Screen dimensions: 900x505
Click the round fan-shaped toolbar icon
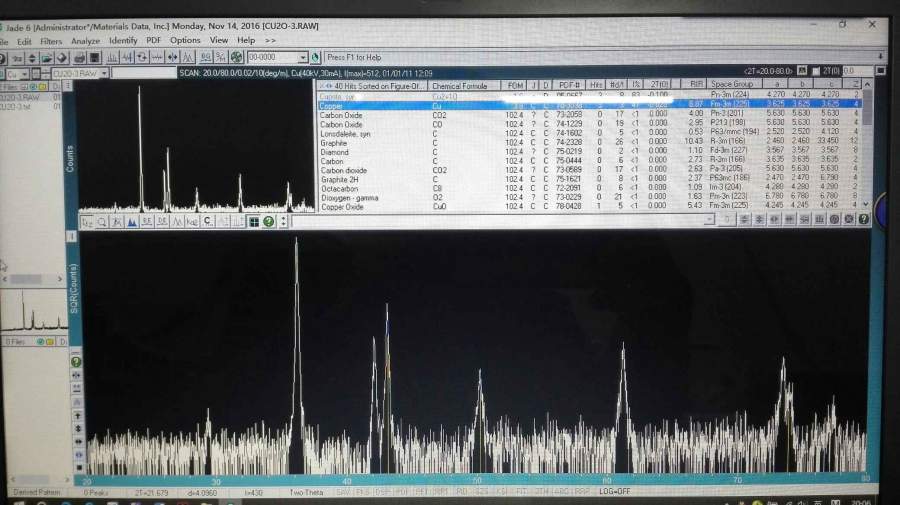point(236,57)
